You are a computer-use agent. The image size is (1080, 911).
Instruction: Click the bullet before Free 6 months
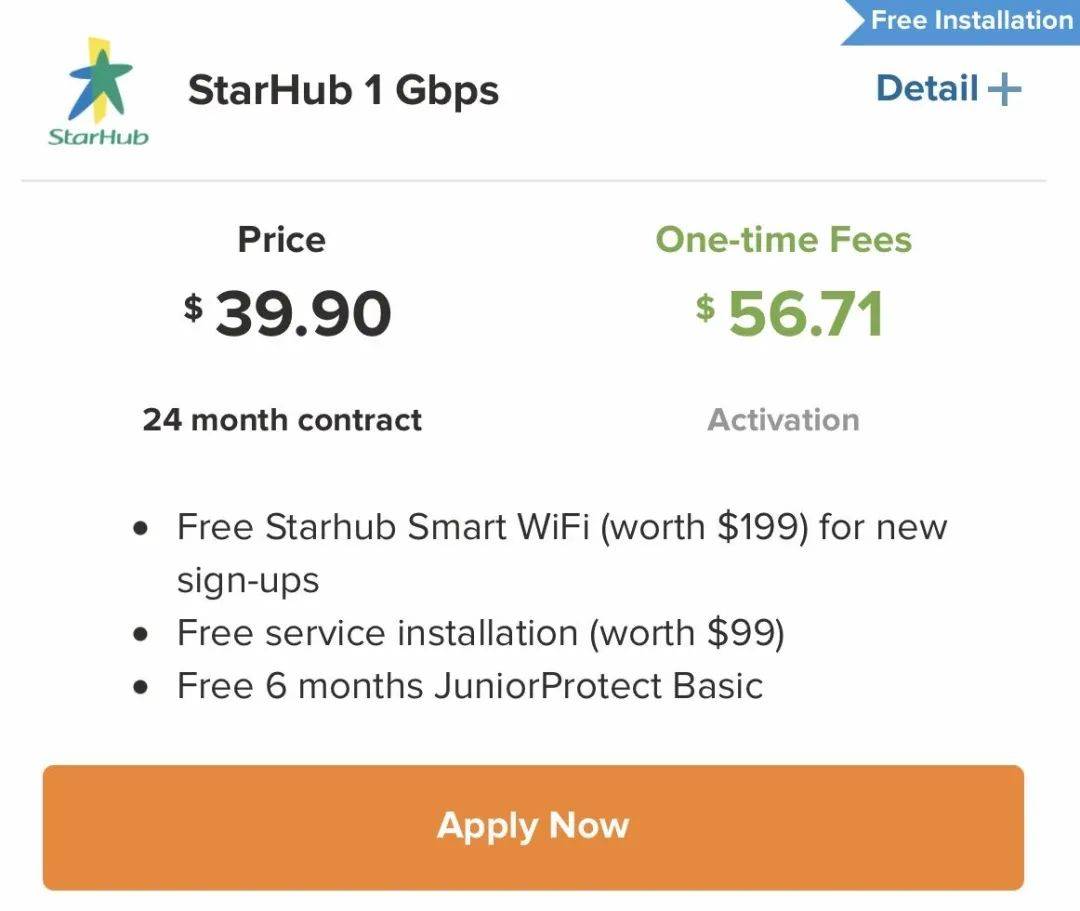point(141,687)
